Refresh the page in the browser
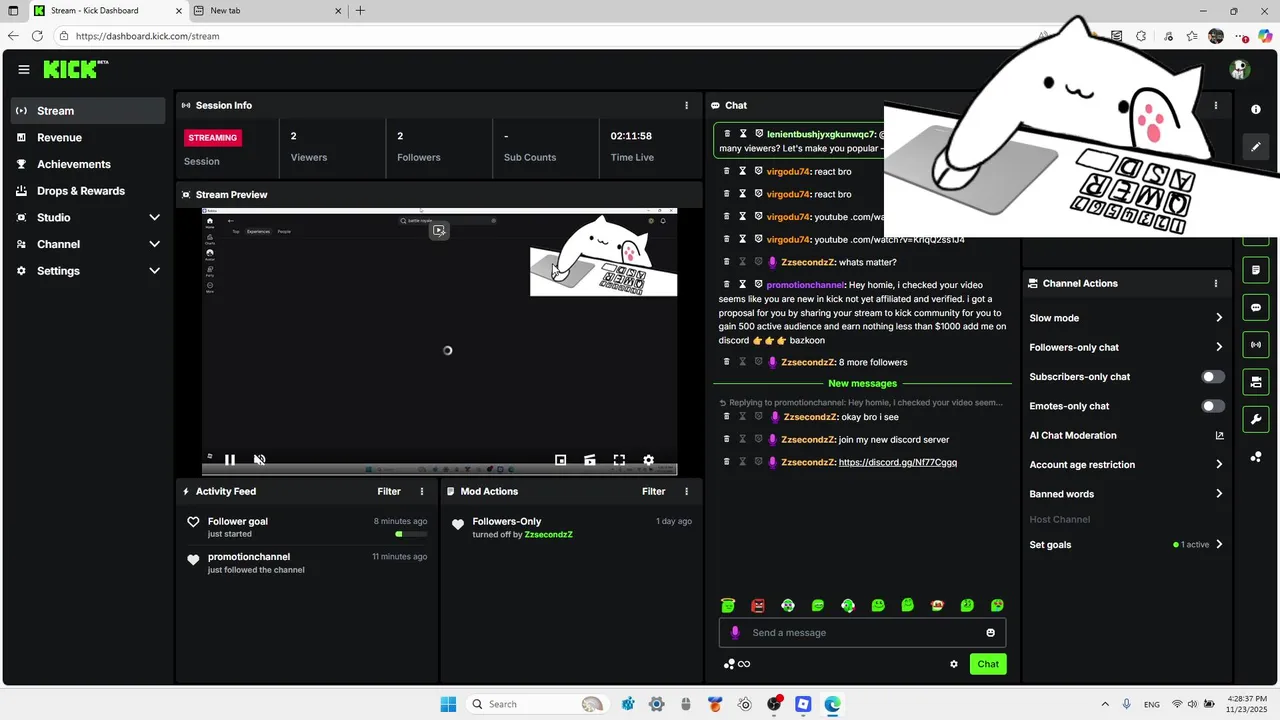The height and width of the screenshot is (720, 1280). point(37,36)
